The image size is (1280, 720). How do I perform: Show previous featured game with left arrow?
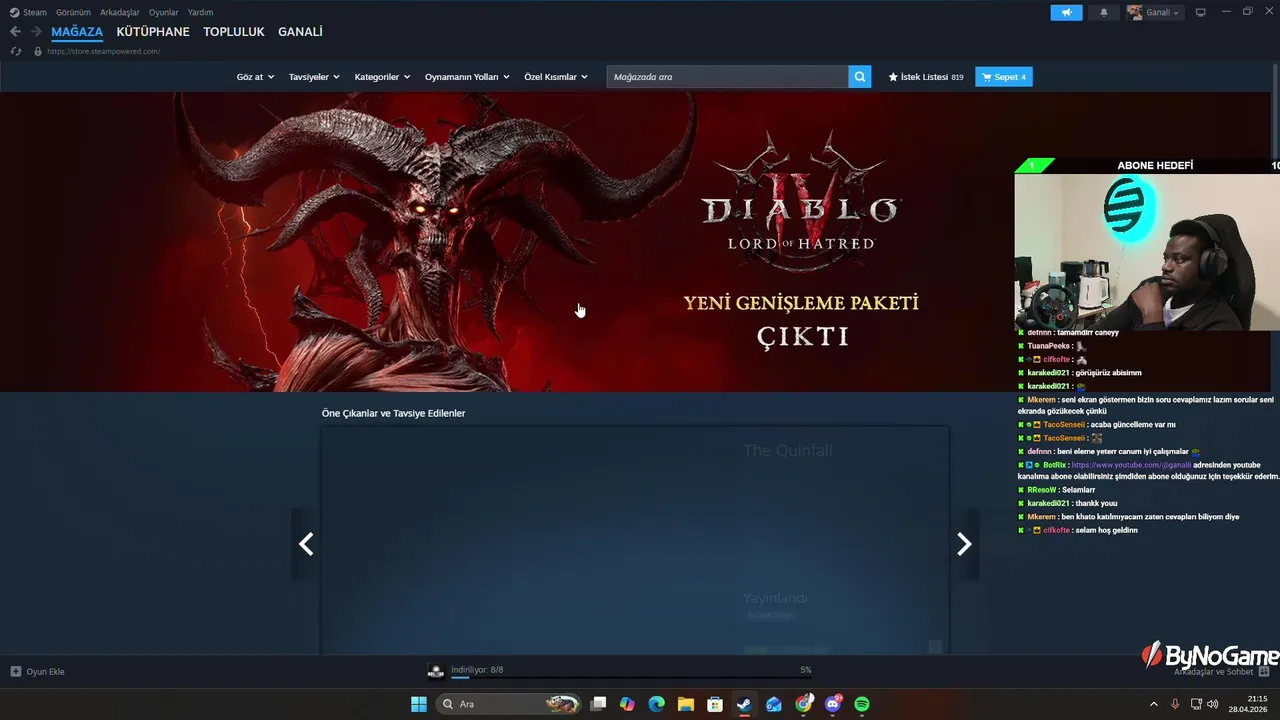tap(306, 544)
